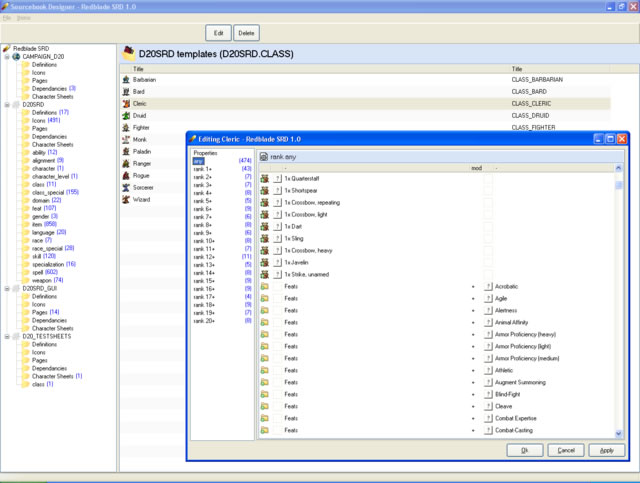
Task: Click the 1x Javelin item icon
Action: click(264, 262)
